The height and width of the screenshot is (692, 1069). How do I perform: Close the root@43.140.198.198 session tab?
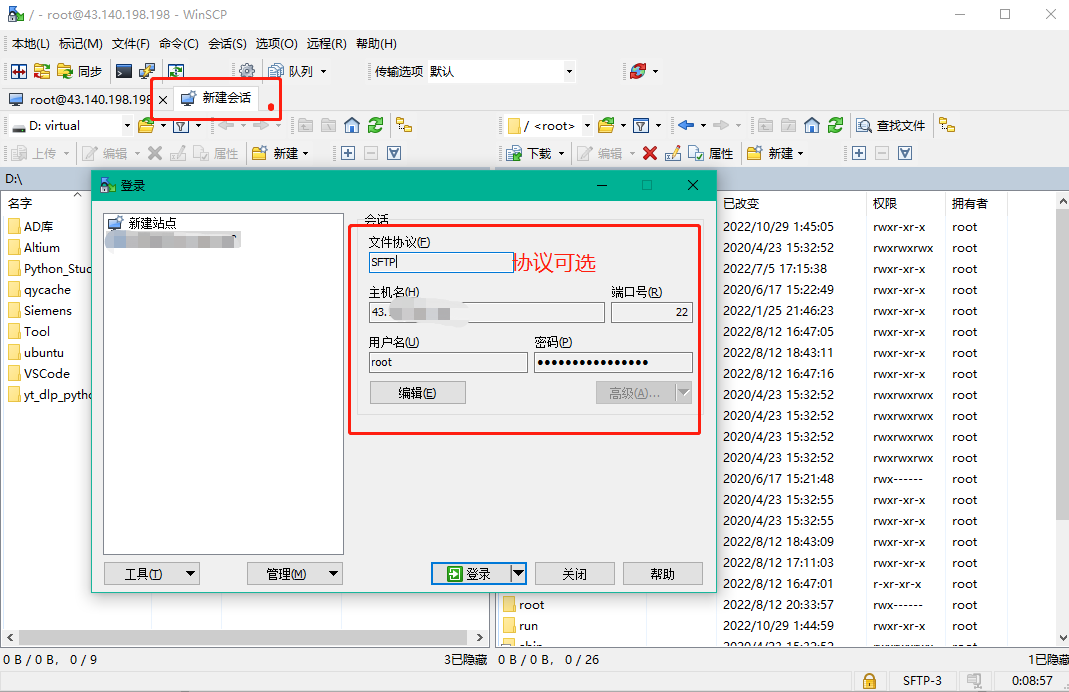click(163, 100)
